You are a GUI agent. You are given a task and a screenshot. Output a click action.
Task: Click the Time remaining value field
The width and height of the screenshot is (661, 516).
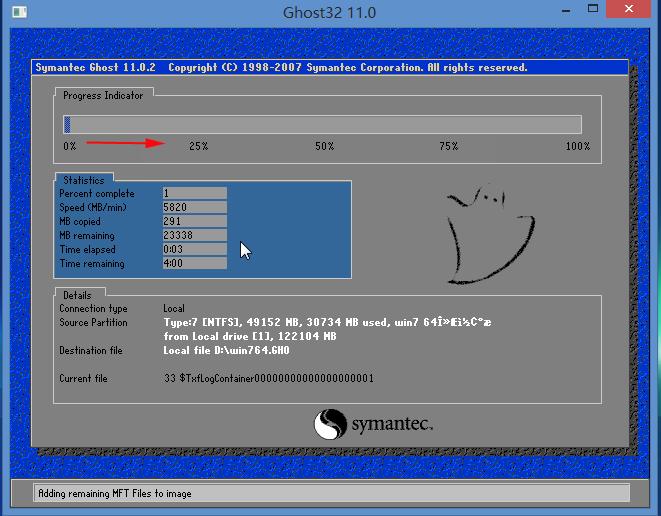(194, 264)
